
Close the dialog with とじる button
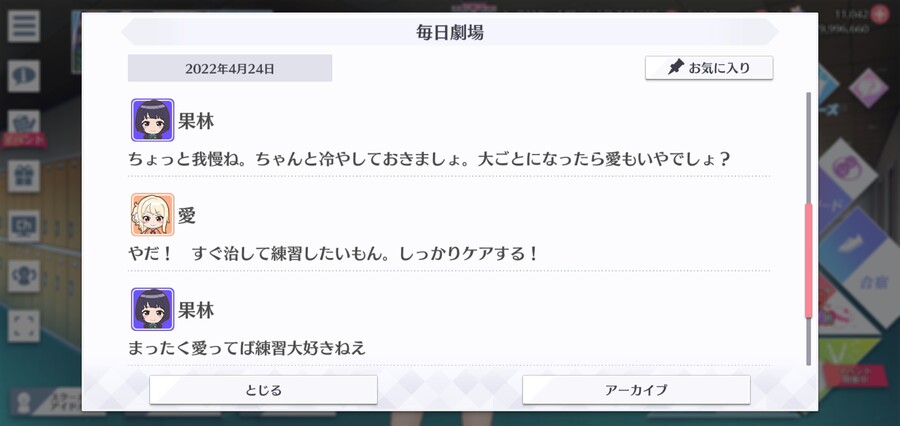(x=263, y=390)
